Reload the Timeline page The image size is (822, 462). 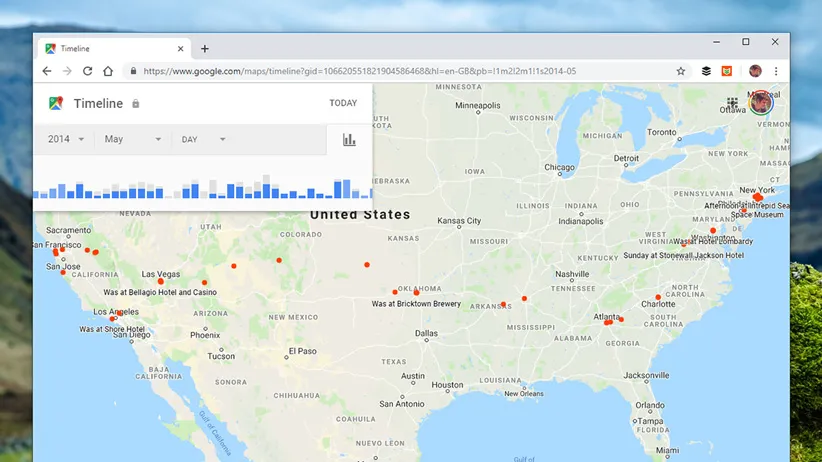[87, 71]
